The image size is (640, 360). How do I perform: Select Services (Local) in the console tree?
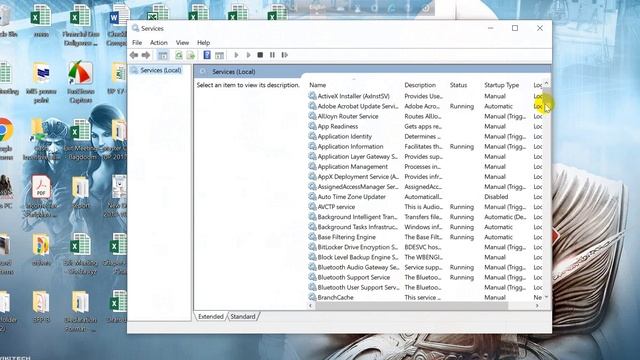click(160, 70)
